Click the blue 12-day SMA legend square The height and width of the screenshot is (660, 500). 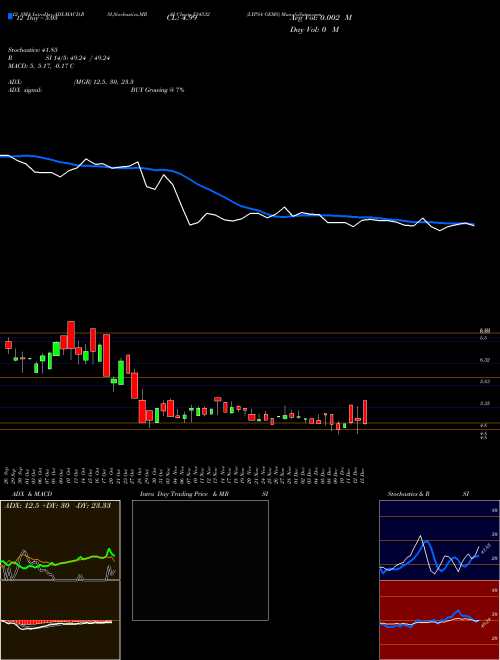[x=10, y=16]
